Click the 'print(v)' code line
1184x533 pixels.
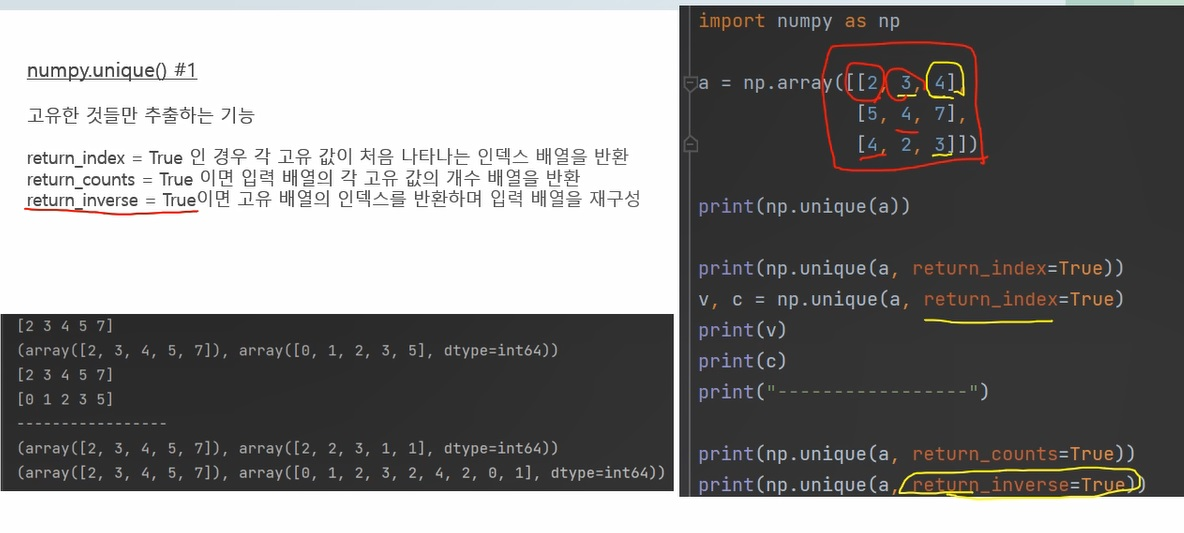tap(742, 330)
